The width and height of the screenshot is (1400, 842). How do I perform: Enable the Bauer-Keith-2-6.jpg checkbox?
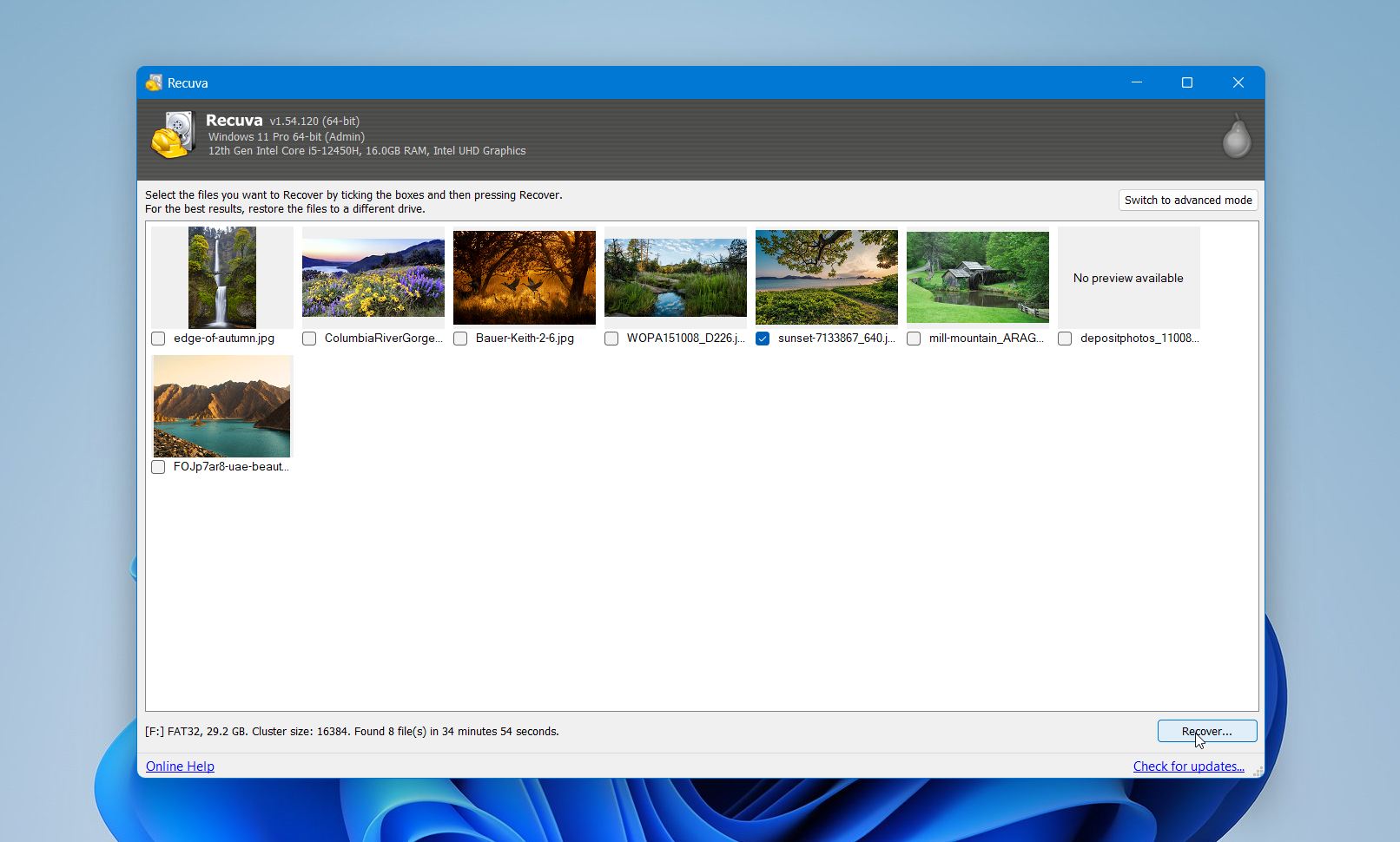coord(460,339)
